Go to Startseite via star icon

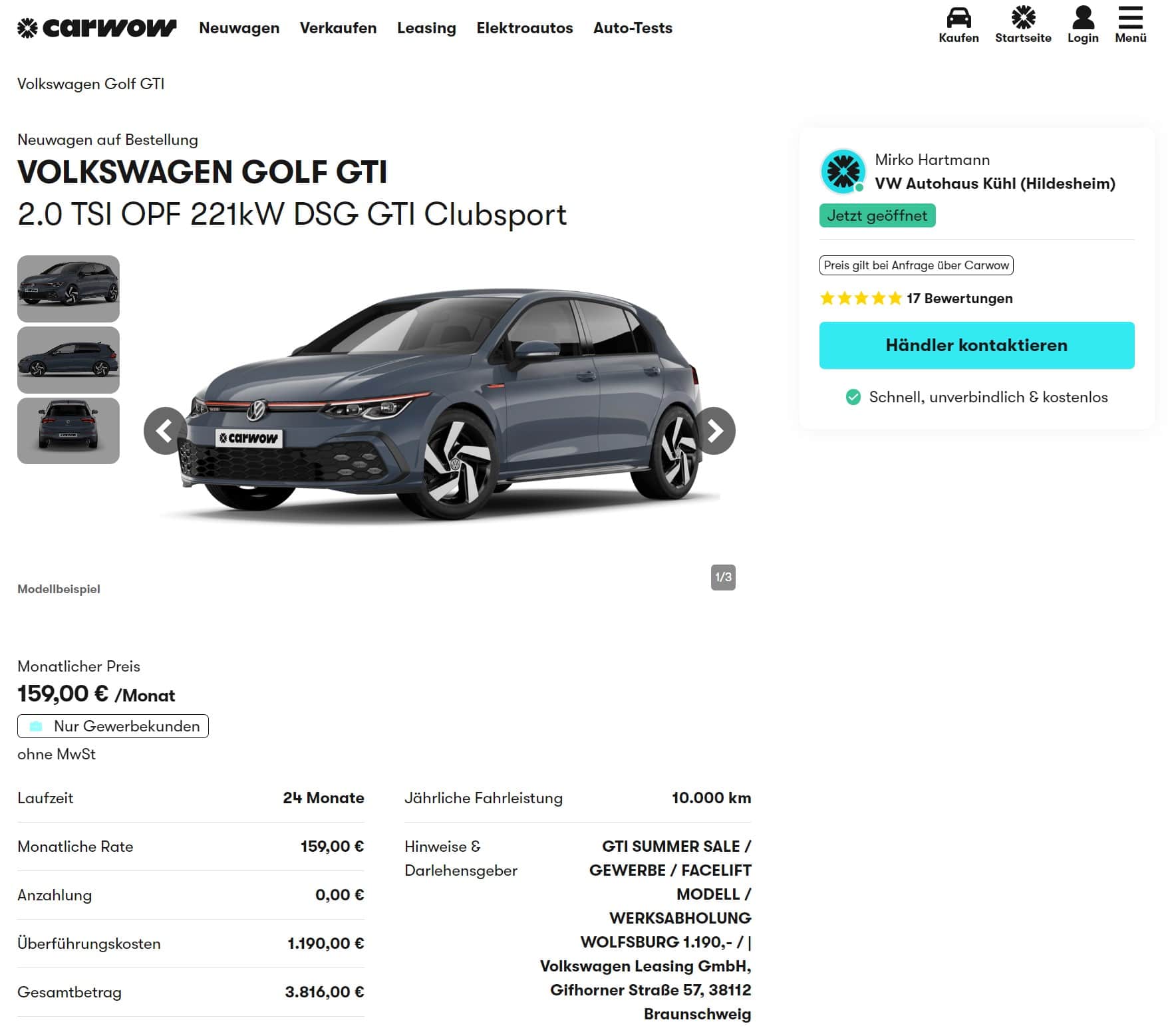pos(1023,17)
